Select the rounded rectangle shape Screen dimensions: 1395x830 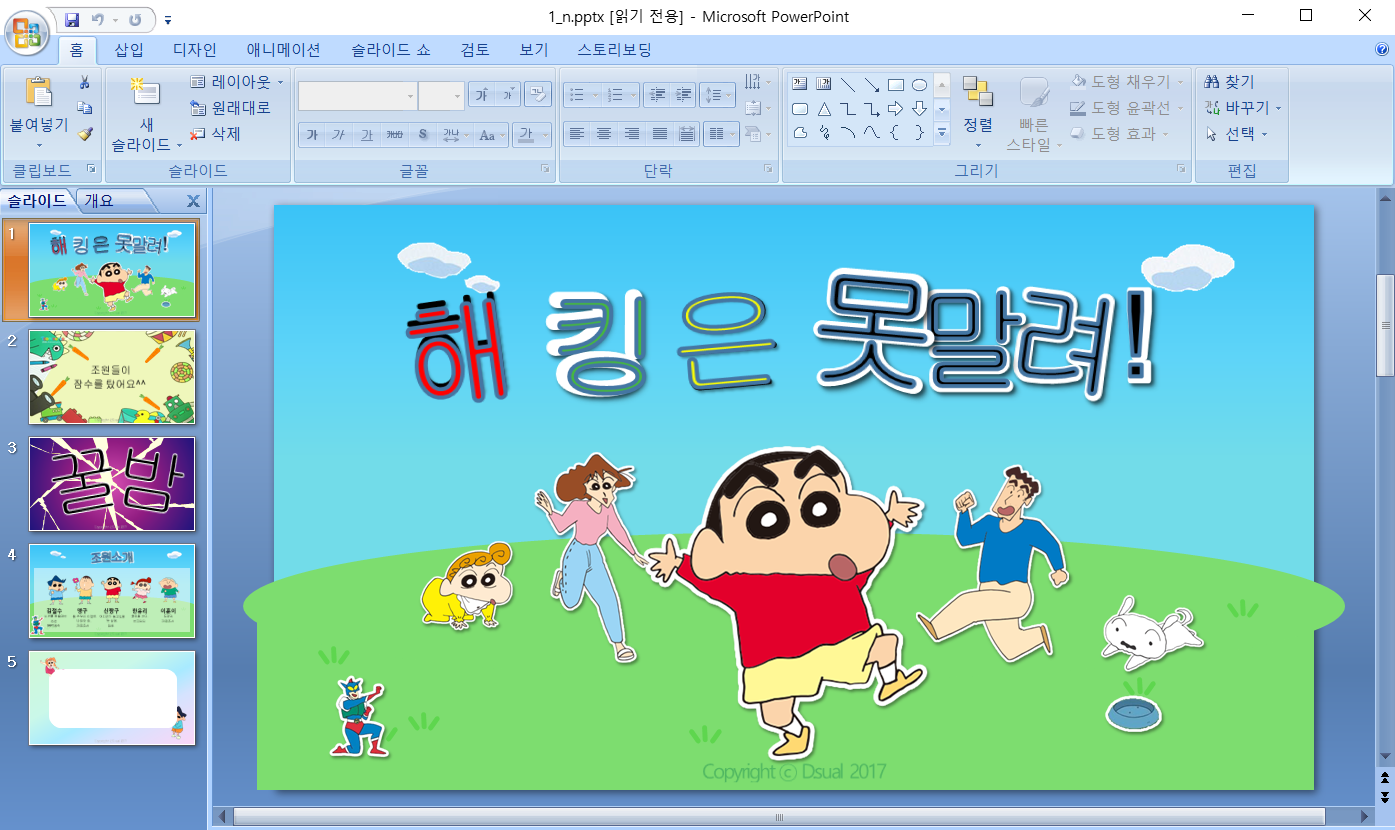[x=800, y=108]
